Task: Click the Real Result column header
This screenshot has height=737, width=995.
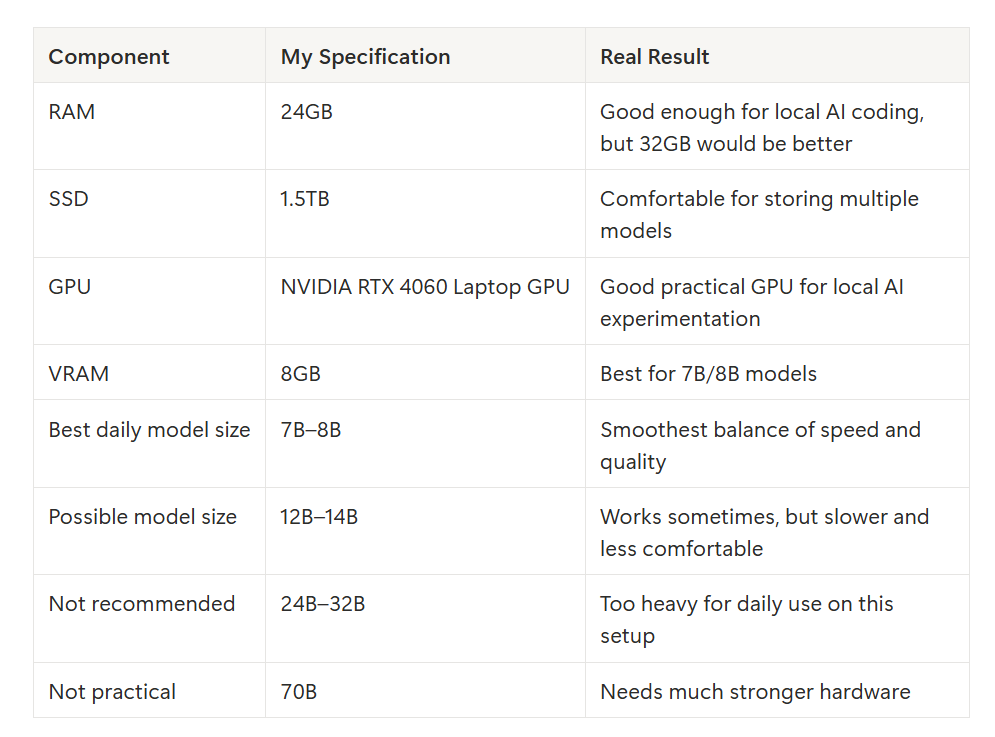Action: click(x=654, y=56)
